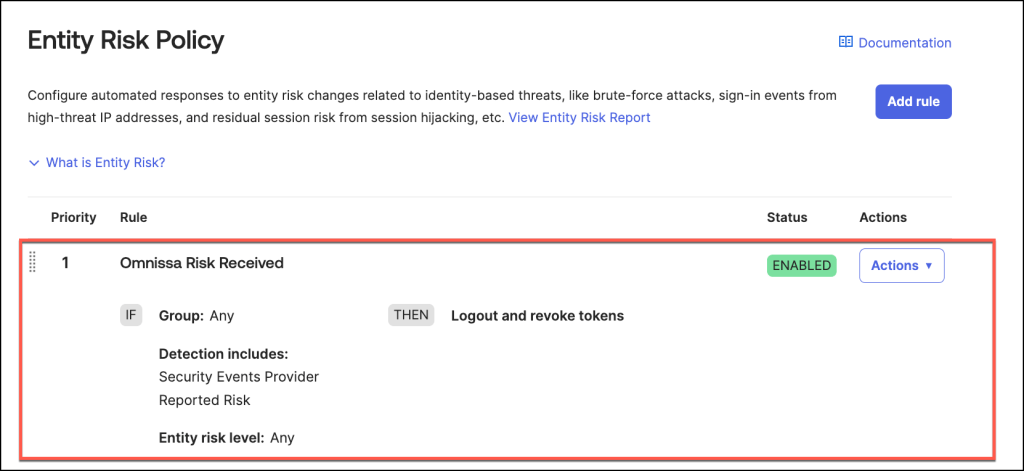Expand the What is Entity Risk? text
The image size is (1024, 471).
[105, 162]
